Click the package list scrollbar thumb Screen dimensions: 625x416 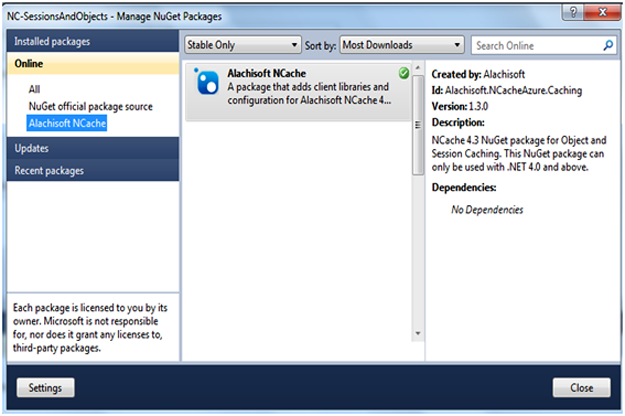[x=418, y=125]
